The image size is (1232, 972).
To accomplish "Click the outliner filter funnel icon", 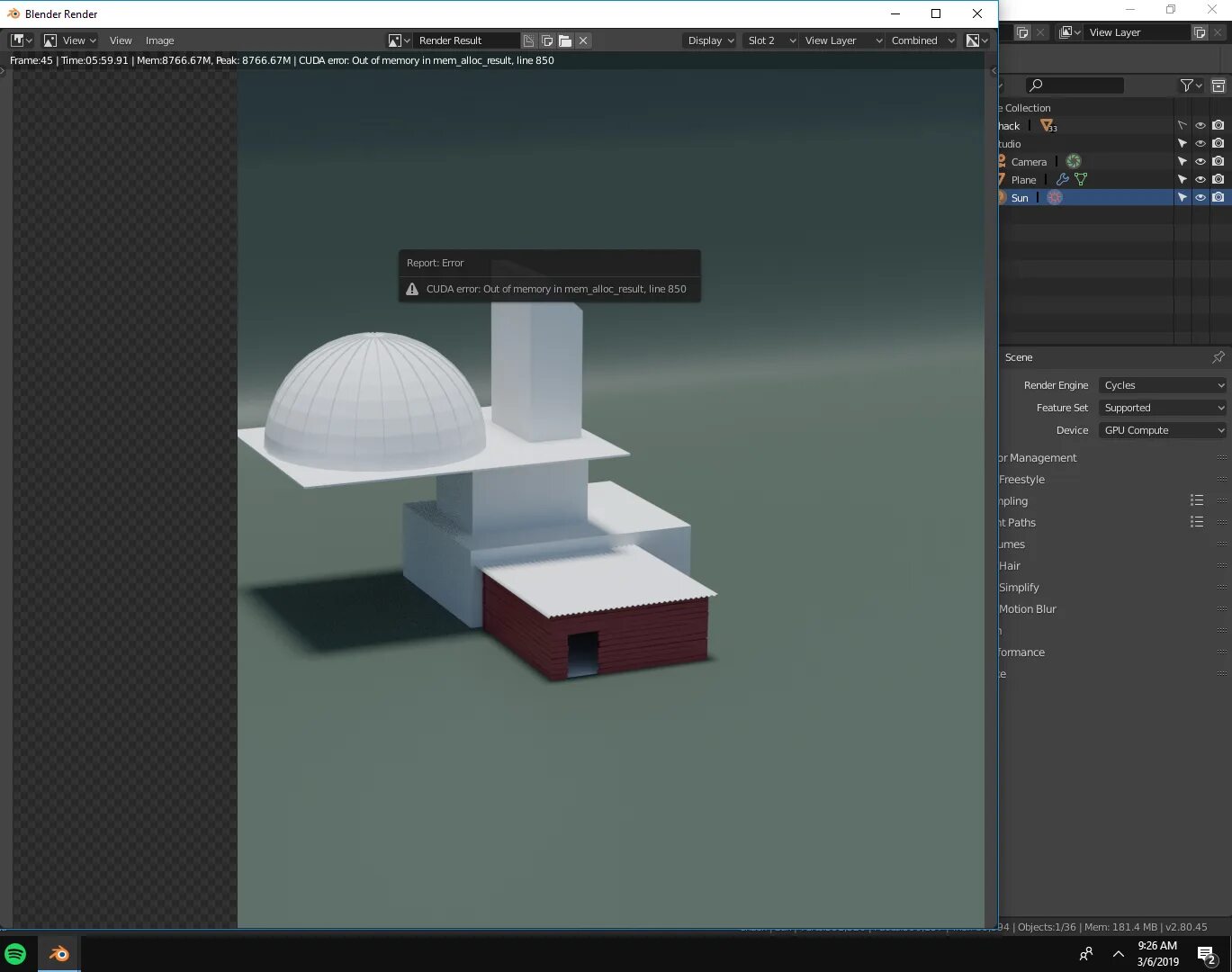I will click(x=1187, y=85).
